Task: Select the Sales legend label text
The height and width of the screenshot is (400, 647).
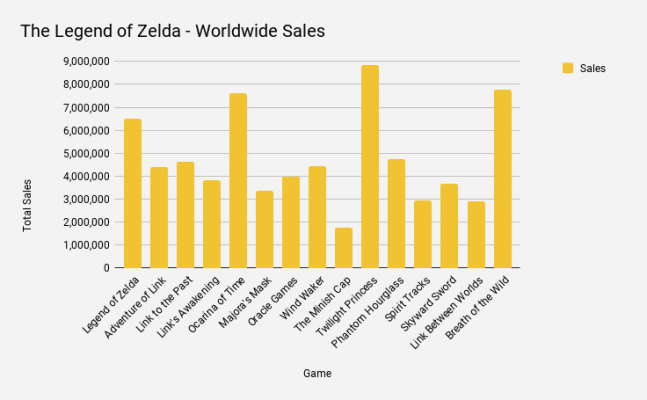Action: 592,68
